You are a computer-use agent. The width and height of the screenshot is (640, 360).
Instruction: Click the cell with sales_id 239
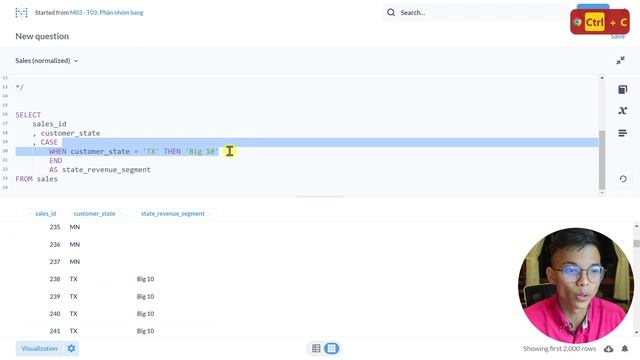55,296
